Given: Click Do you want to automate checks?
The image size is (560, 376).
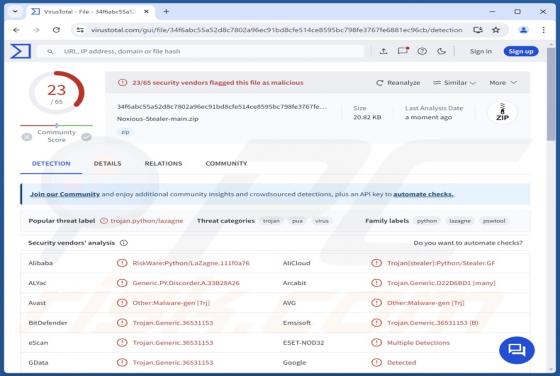Looking at the screenshot, I should (468, 243).
